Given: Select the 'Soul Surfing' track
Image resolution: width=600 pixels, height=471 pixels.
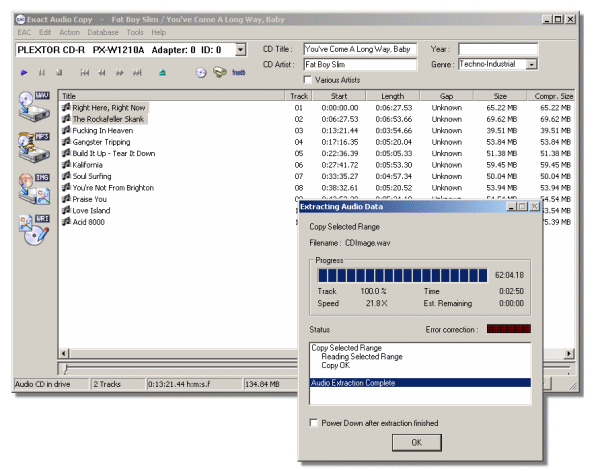Looking at the screenshot, I should [x=92, y=176].
